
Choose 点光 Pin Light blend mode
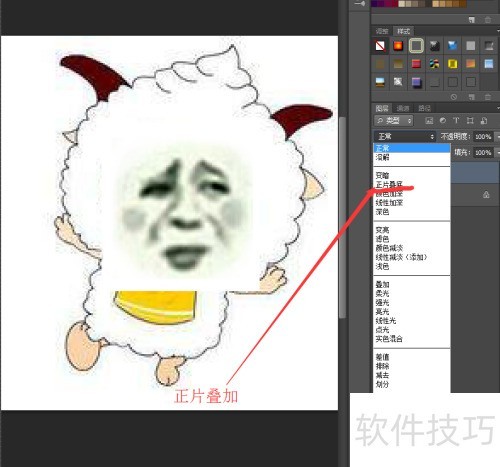coord(382,330)
